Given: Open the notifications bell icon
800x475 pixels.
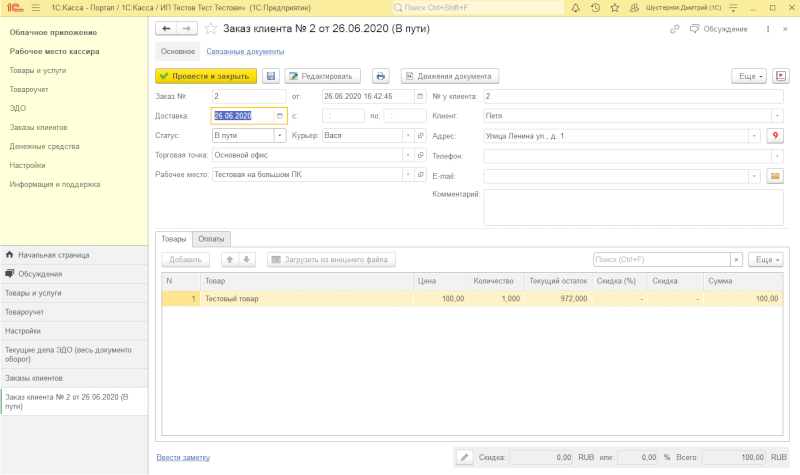Looking at the screenshot, I should point(576,8).
